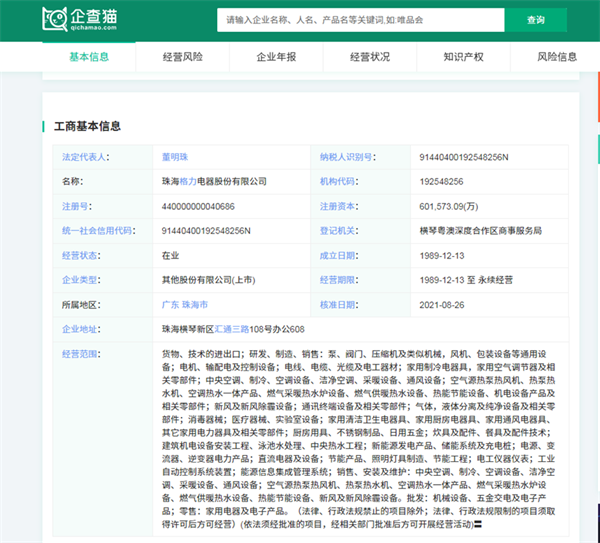Select 1989-12-13 至 永续经营 text

coord(466,280)
